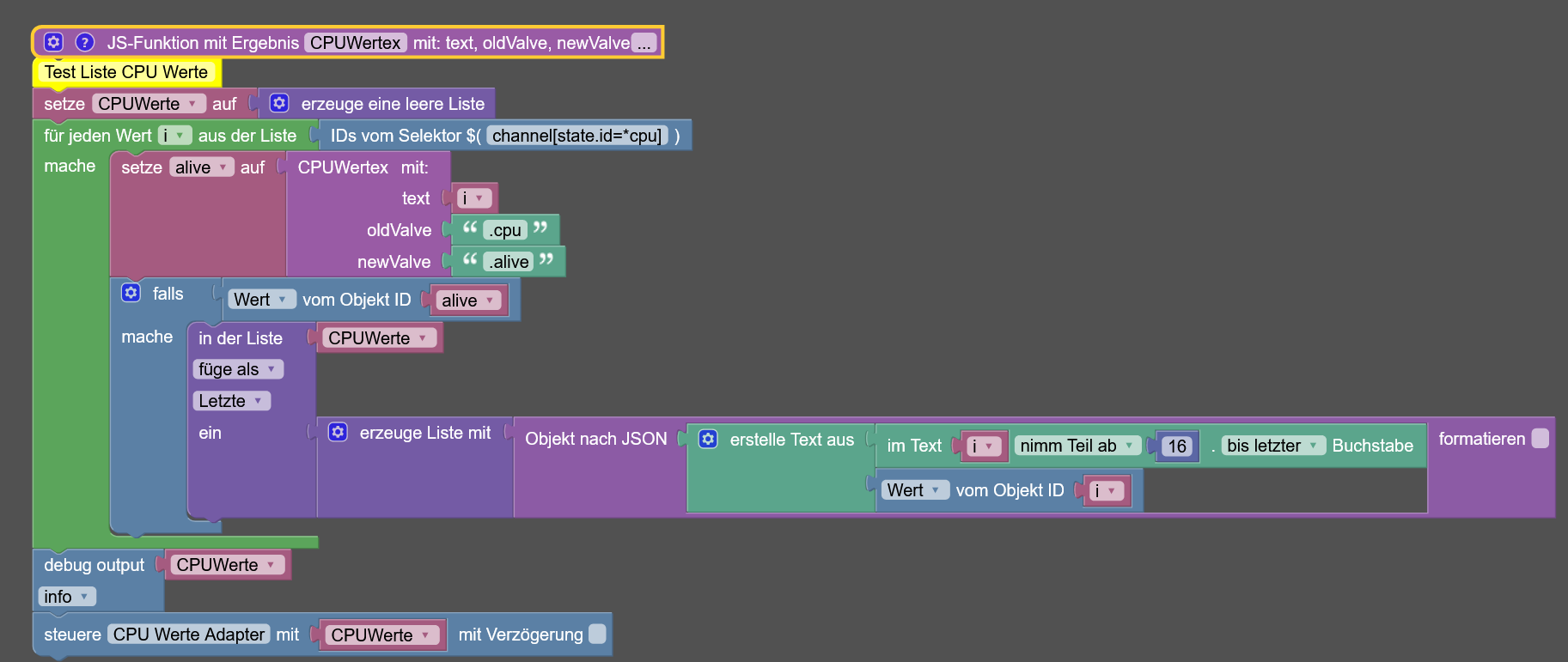Open the 'bis letzter' dropdown
The image size is (1568, 662).
click(1272, 446)
